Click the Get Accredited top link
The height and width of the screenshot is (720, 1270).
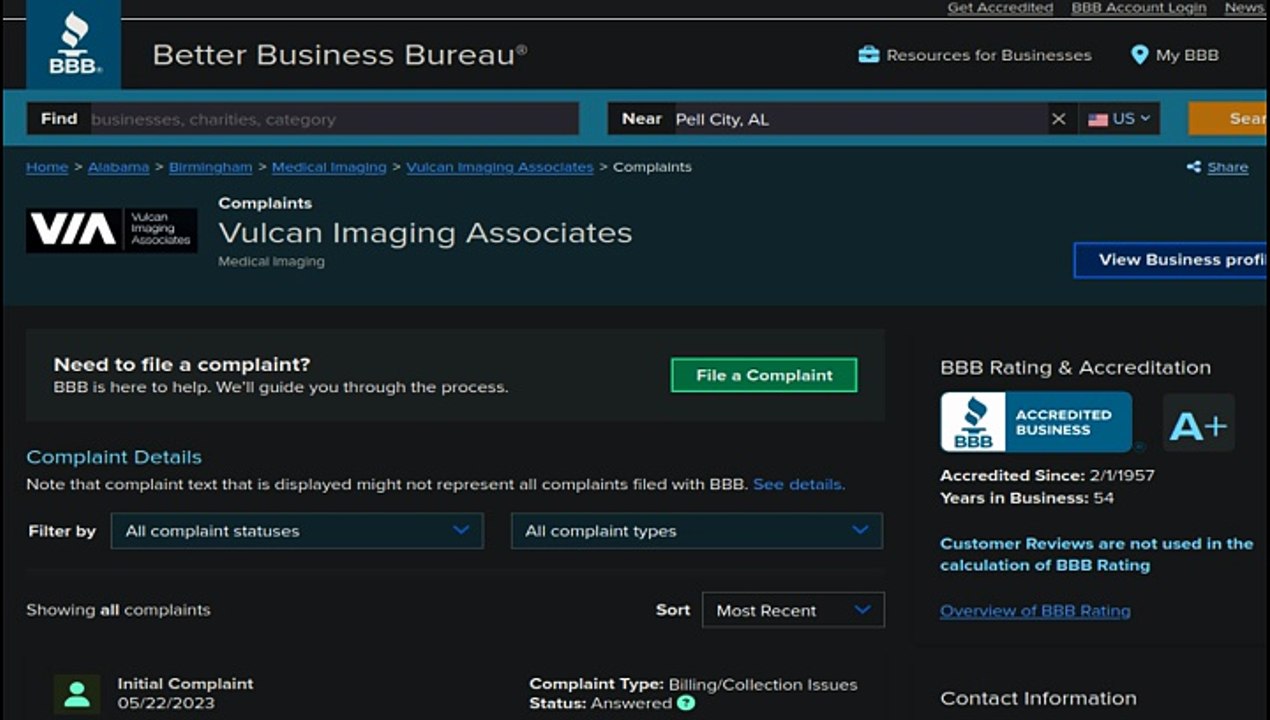click(x=1000, y=8)
